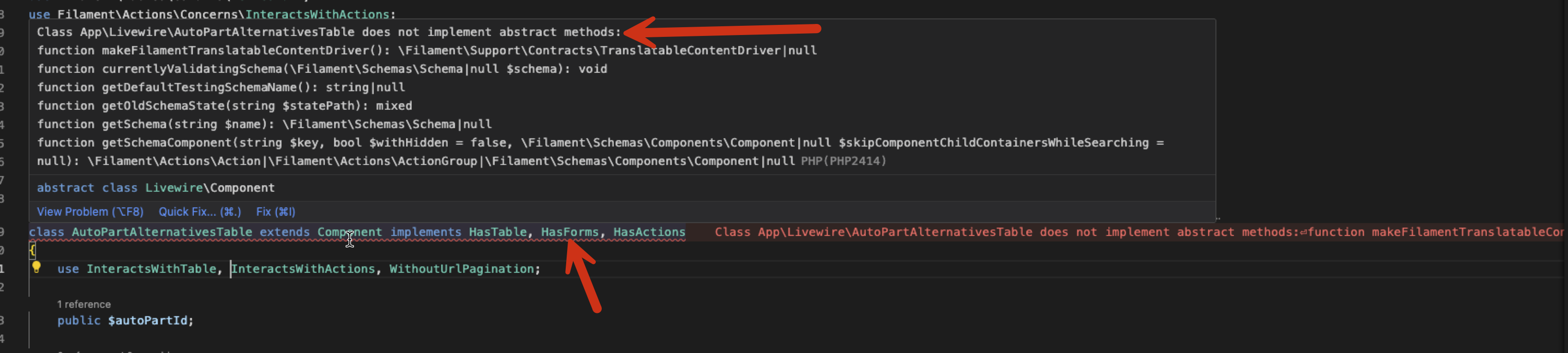Click HasForms in the implements list
1568x353 pixels.
click(569, 232)
